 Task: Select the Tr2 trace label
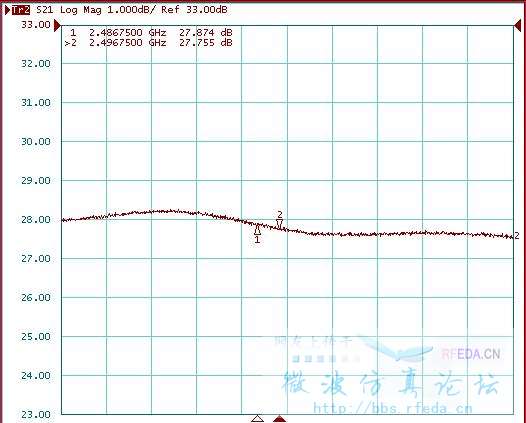point(21,10)
